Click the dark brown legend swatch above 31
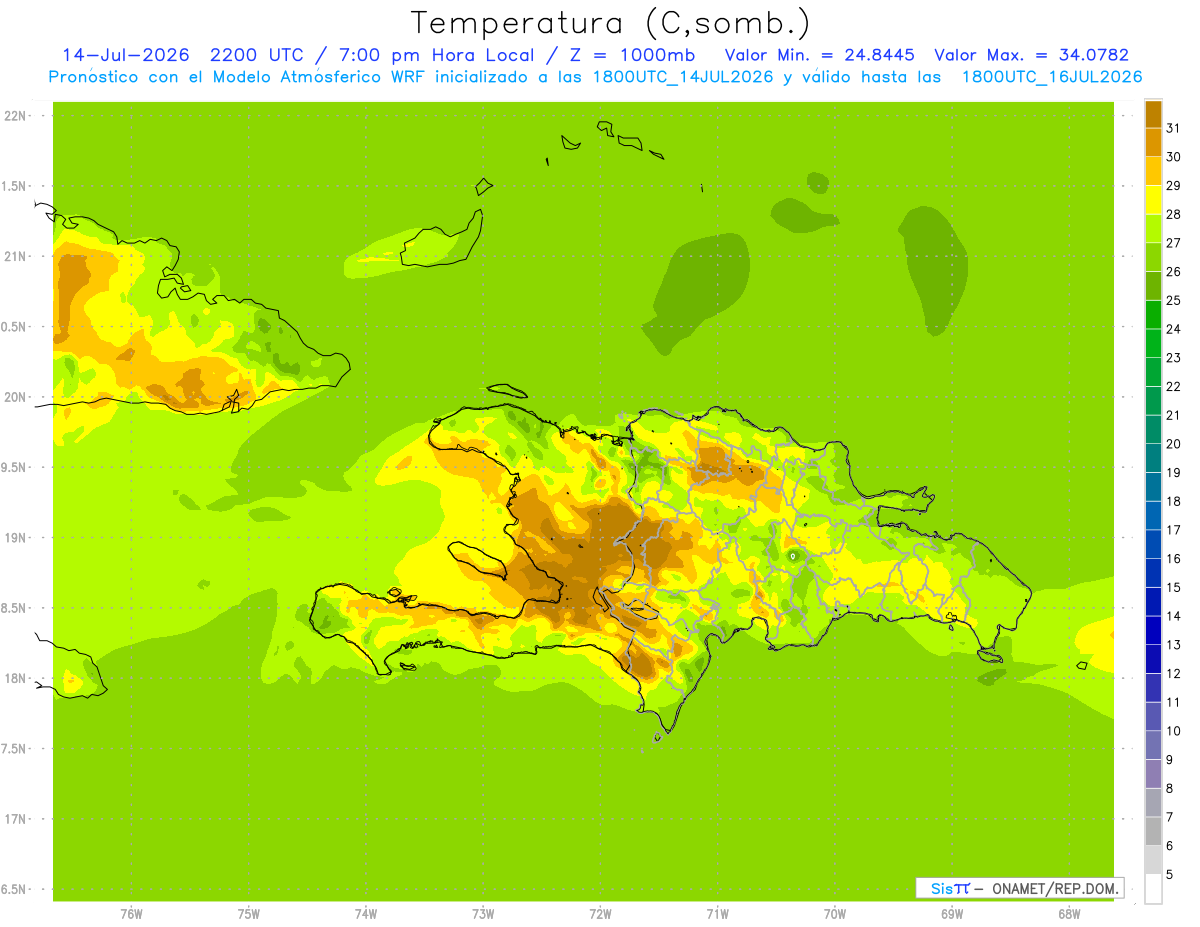 click(x=1153, y=114)
